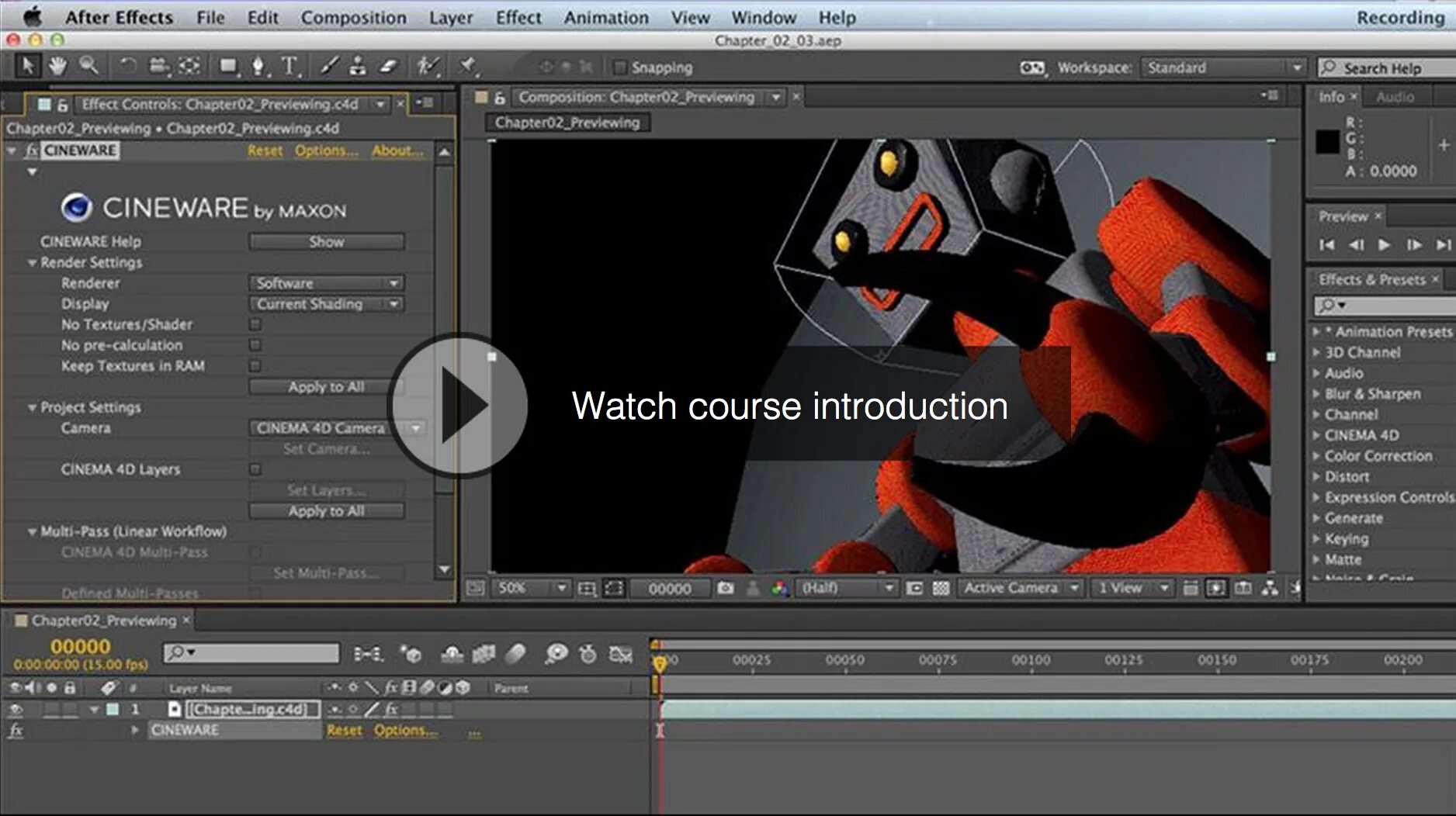The width and height of the screenshot is (1456, 816).
Task: Open CINEWARE Options link in Effect Controls
Action: (x=326, y=150)
